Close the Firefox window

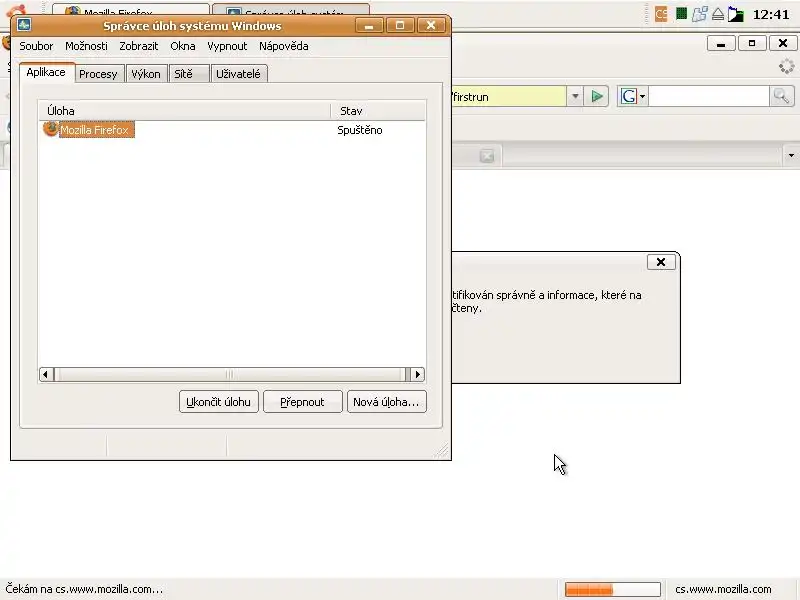pyautogui.click(x=783, y=44)
